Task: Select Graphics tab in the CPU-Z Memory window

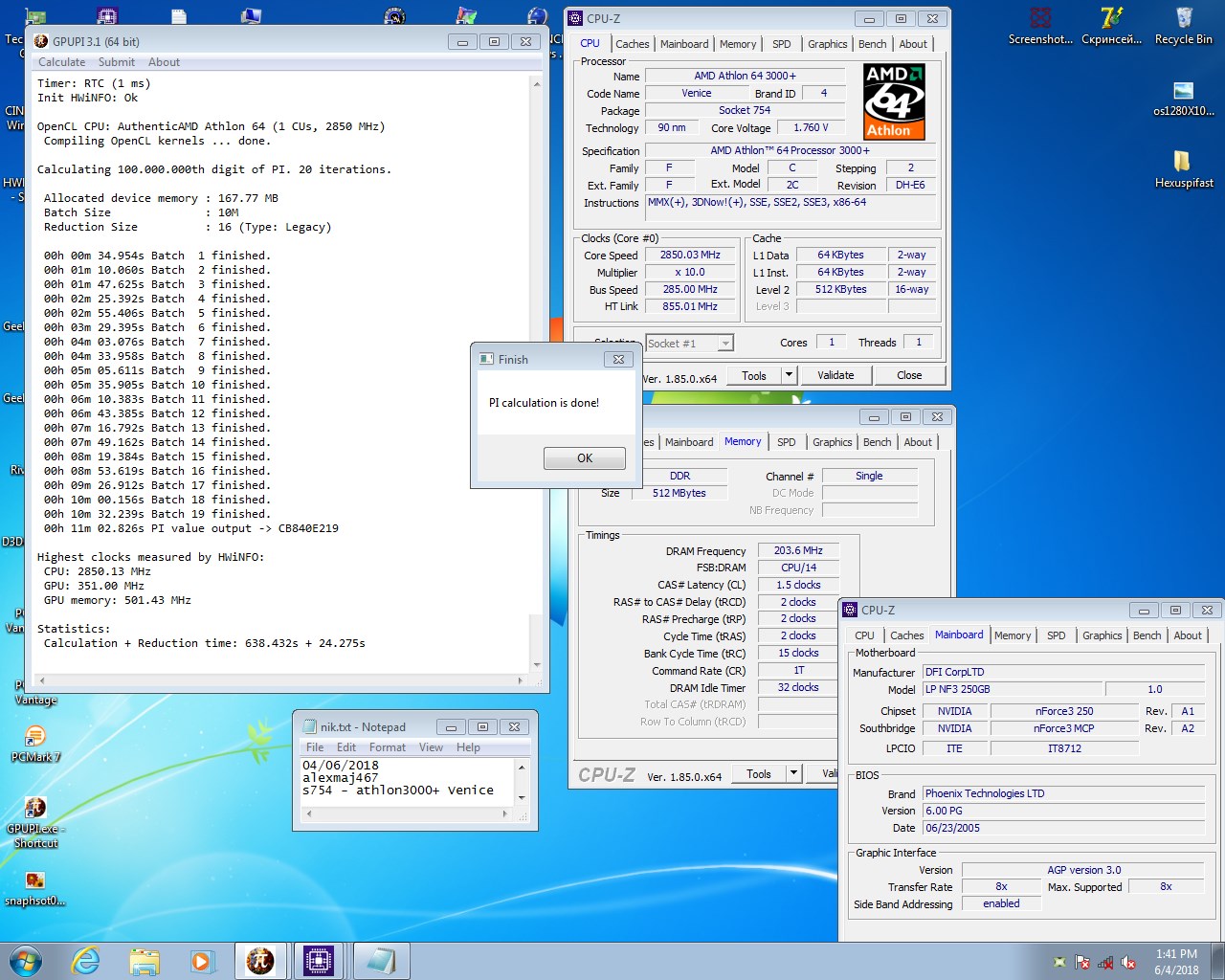Action: tap(832, 442)
